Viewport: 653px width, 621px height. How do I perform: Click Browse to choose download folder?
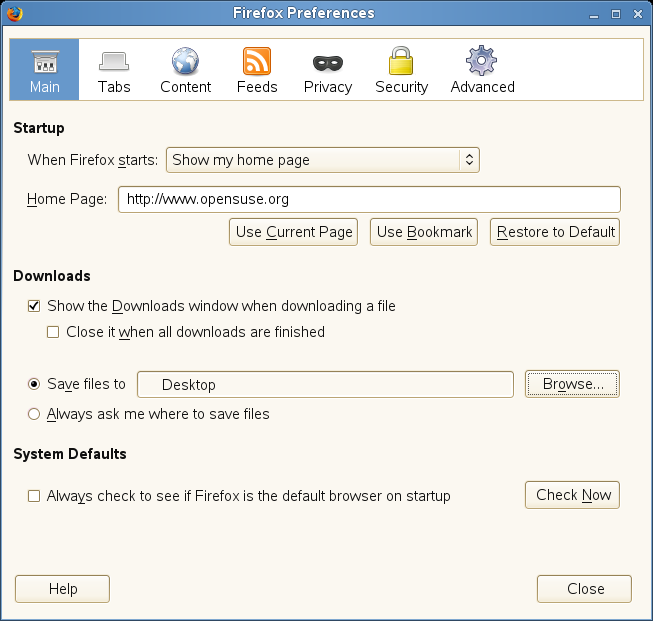click(572, 384)
